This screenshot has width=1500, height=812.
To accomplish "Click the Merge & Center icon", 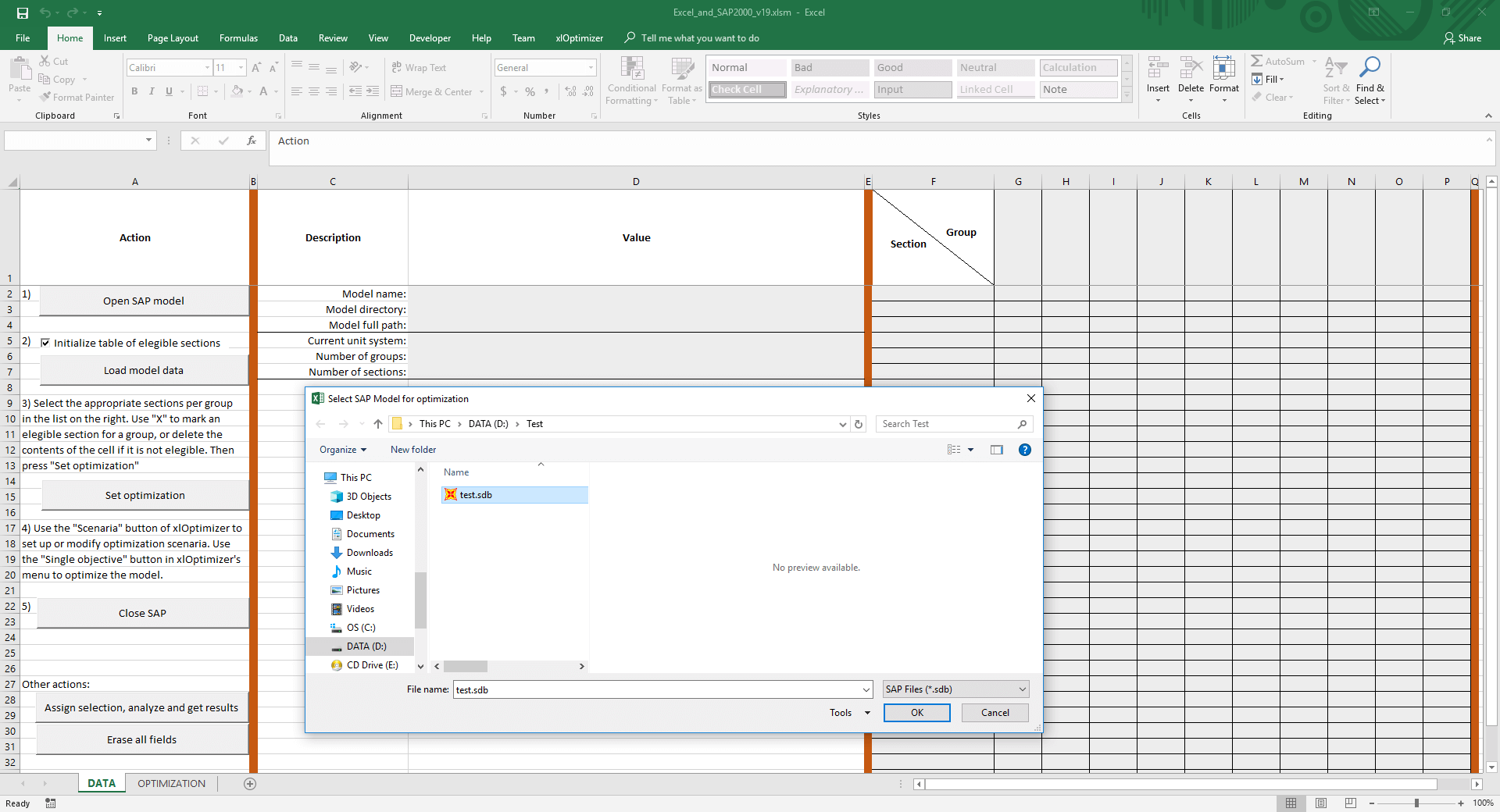I will (x=397, y=91).
